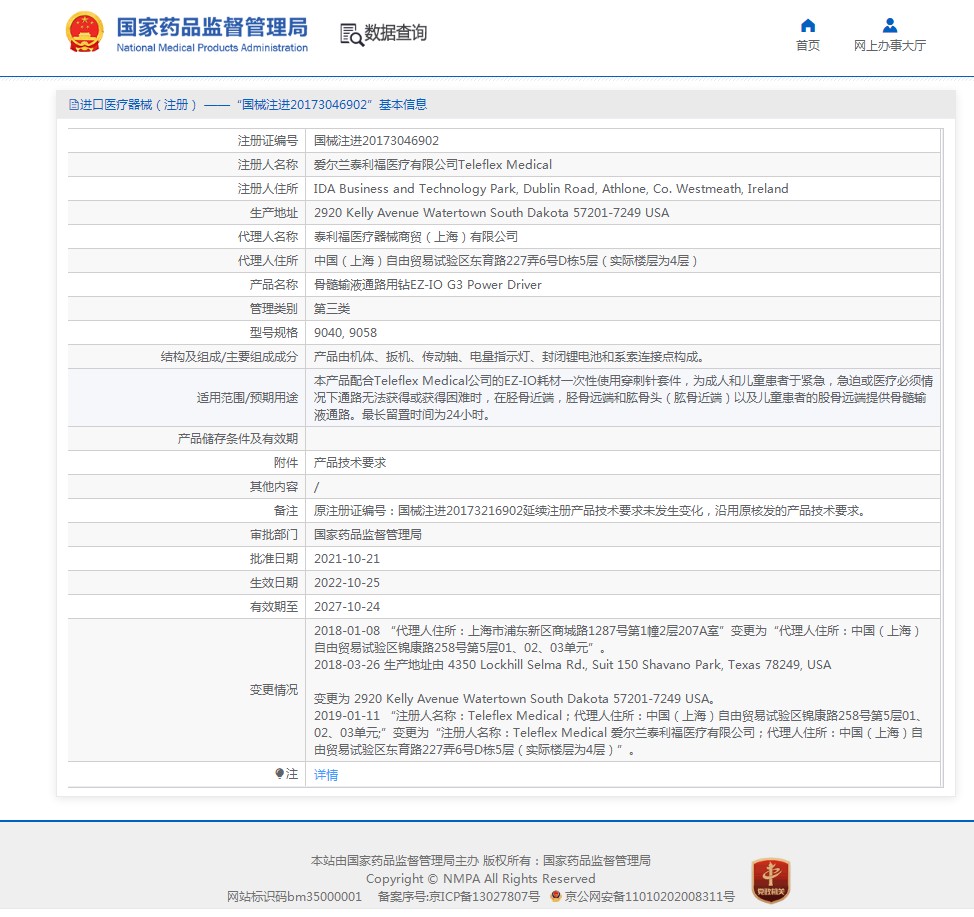Click the 注册人住所 row label

click(268, 189)
